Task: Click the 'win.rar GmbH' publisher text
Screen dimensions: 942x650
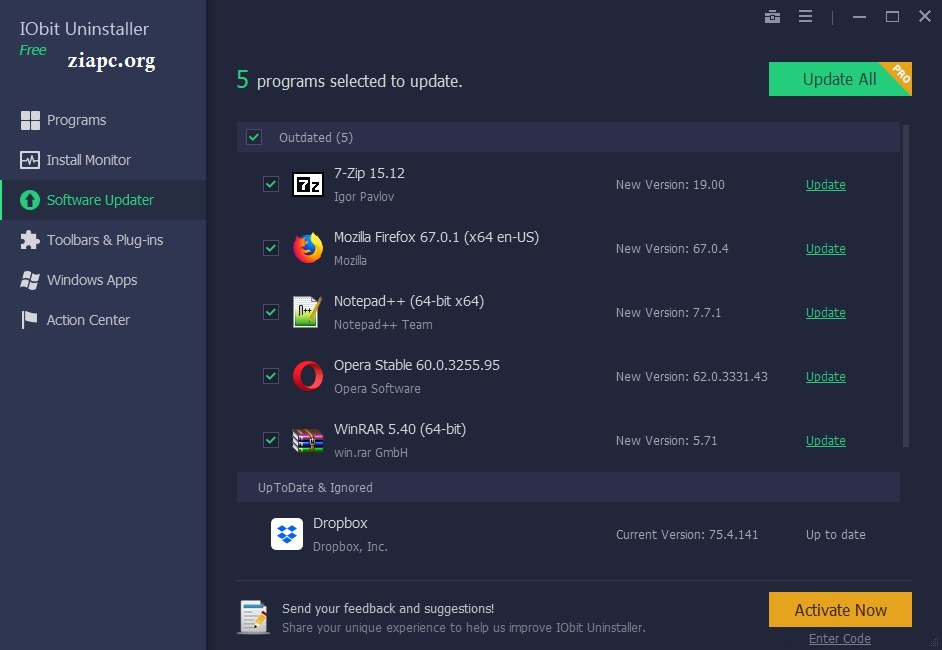Action: 371,452
